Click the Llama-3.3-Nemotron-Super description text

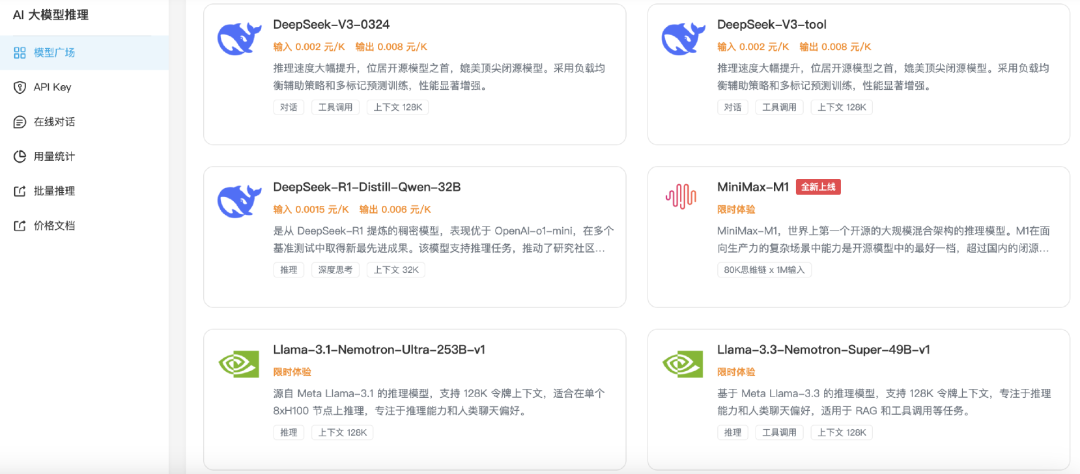tap(883, 402)
